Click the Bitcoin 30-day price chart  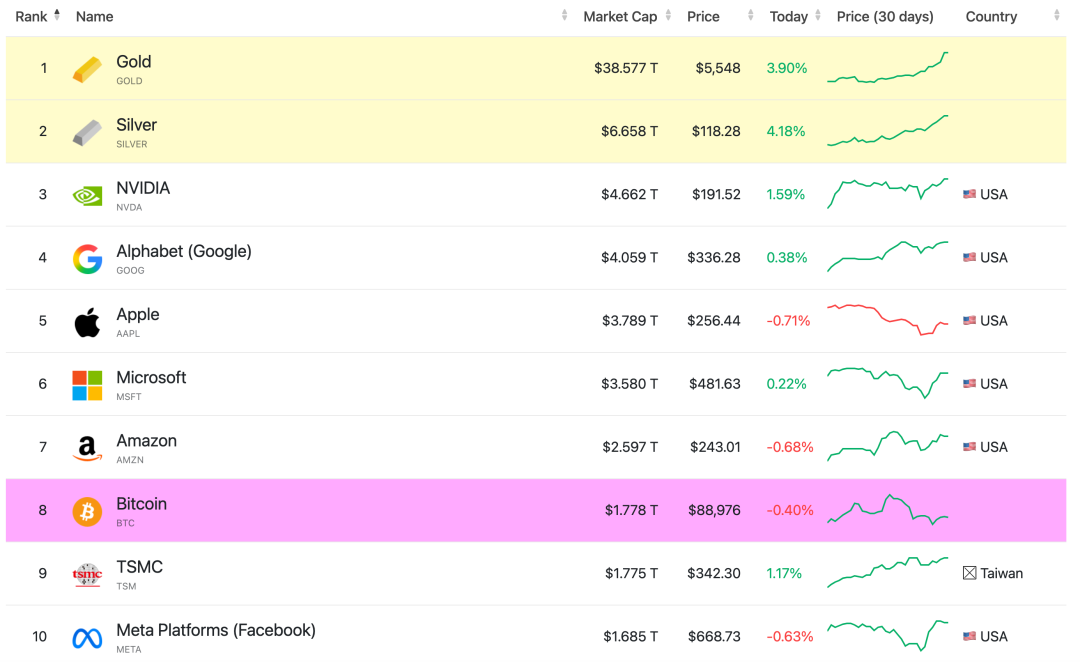point(888,510)
